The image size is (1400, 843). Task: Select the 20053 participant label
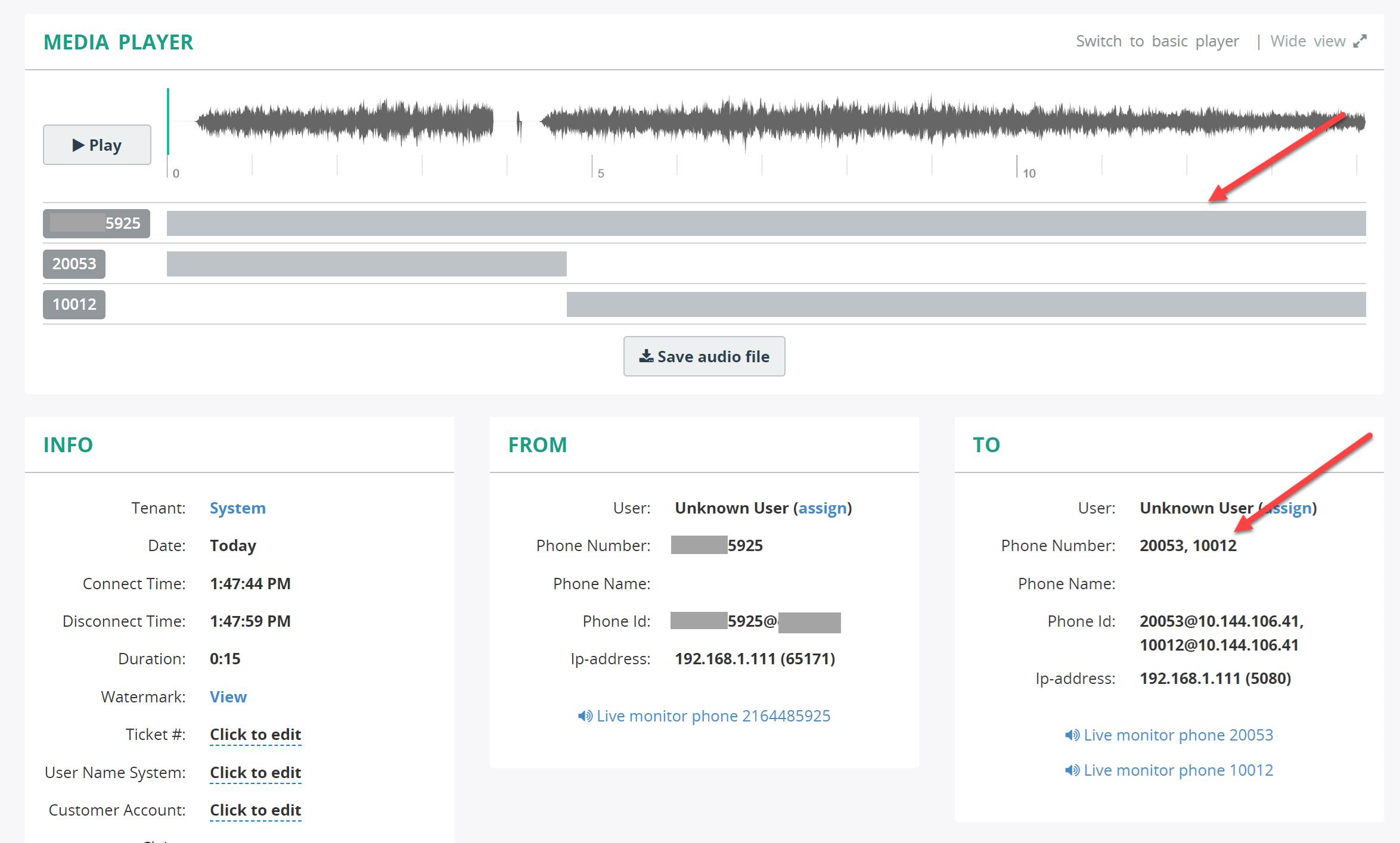point(74,264)
